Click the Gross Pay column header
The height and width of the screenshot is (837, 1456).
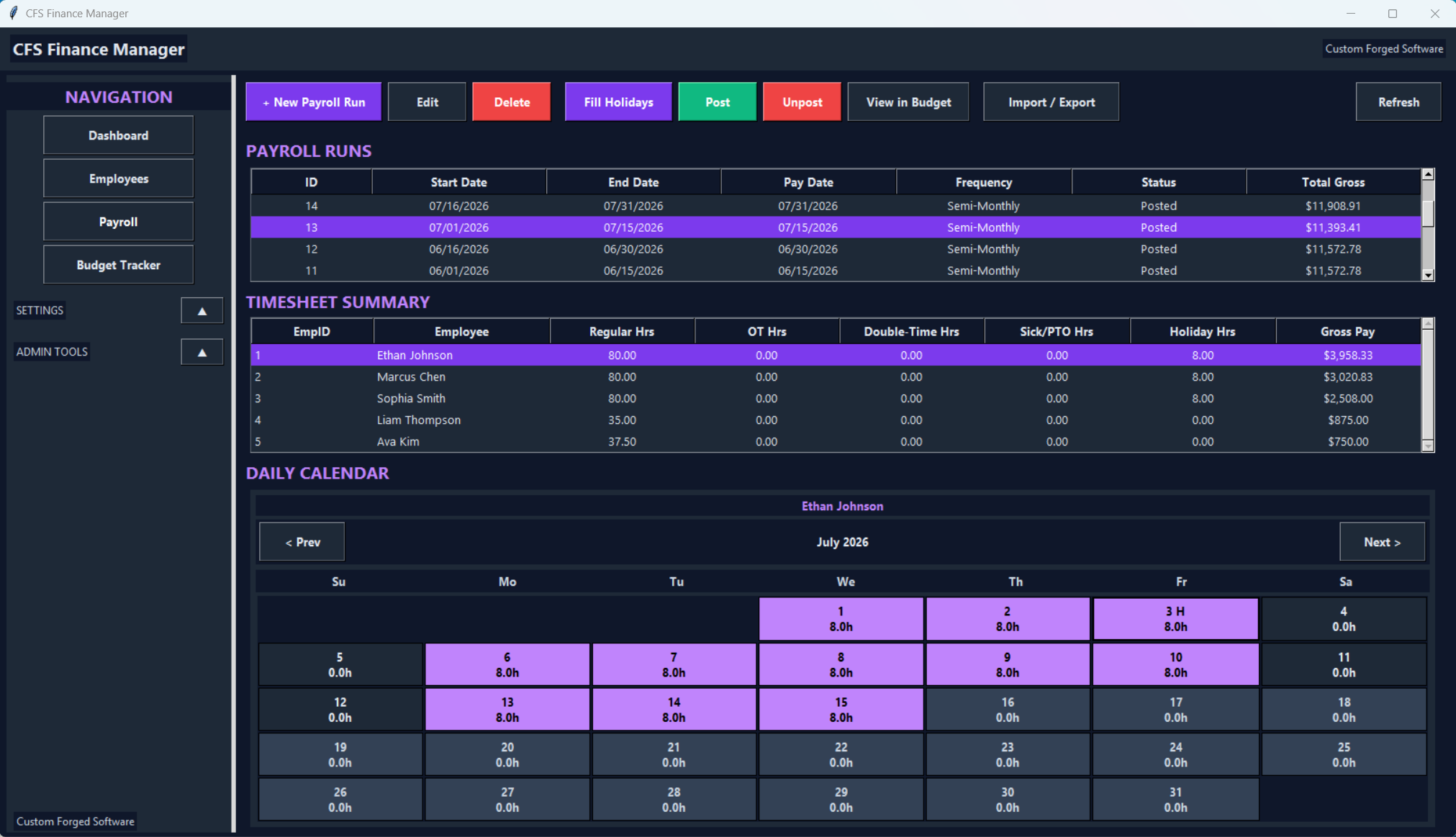[x=1347, y=332]
